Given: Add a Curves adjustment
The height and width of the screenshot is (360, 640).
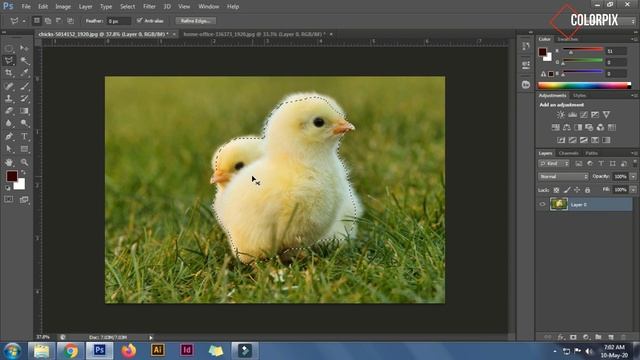Looking at the screenshot, I should tap(584, 115).
